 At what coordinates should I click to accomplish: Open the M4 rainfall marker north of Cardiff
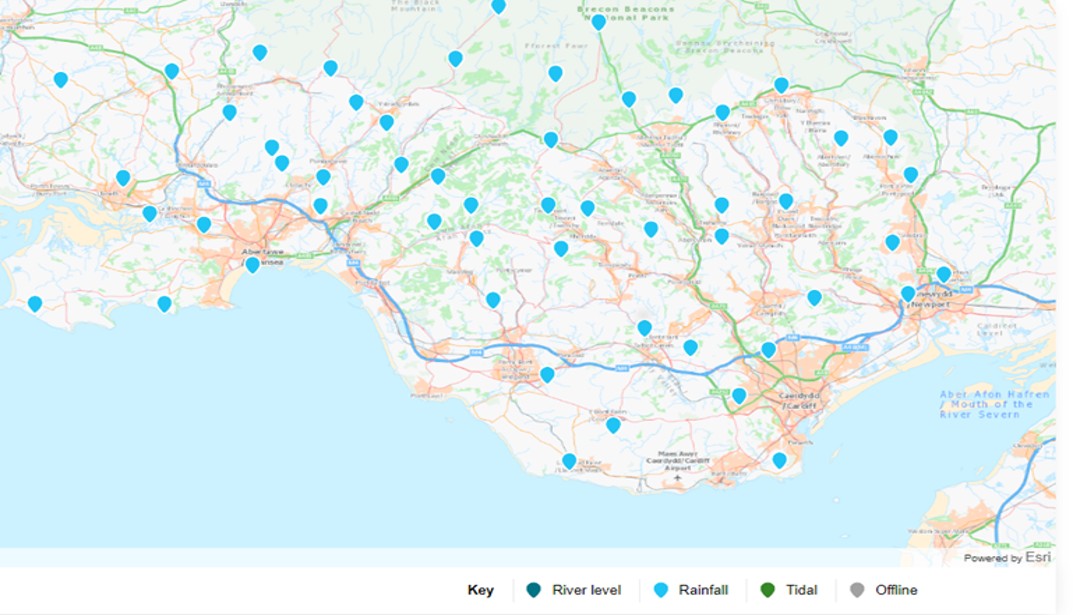coord(768,350)
